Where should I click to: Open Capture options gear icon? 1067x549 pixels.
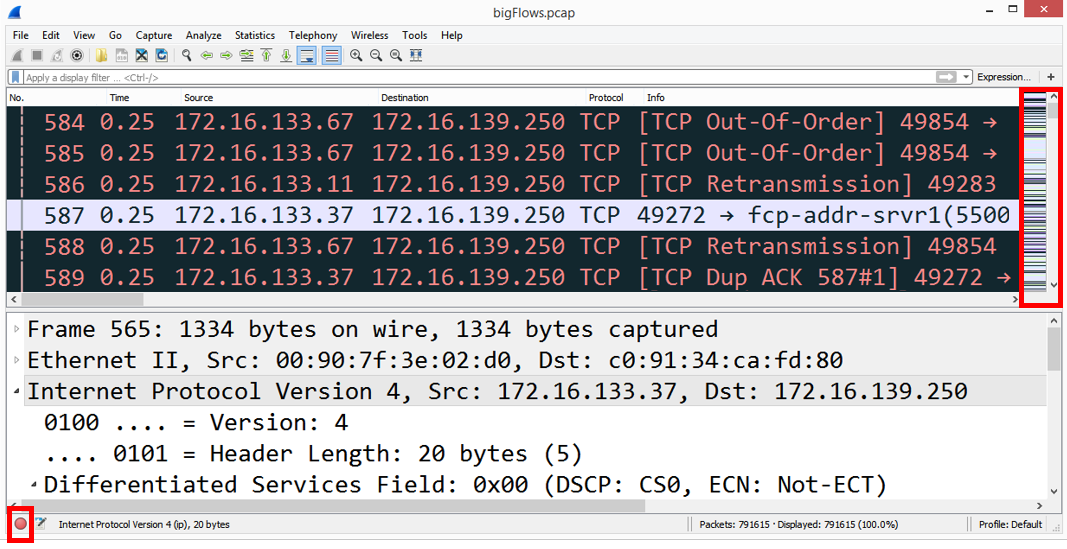click(77, 56)
